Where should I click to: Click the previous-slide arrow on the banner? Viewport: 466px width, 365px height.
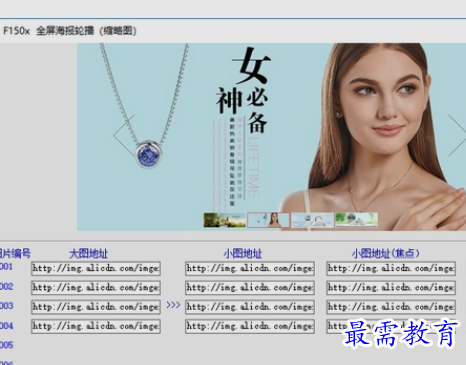pyautogui.click(x=123, y=136)
